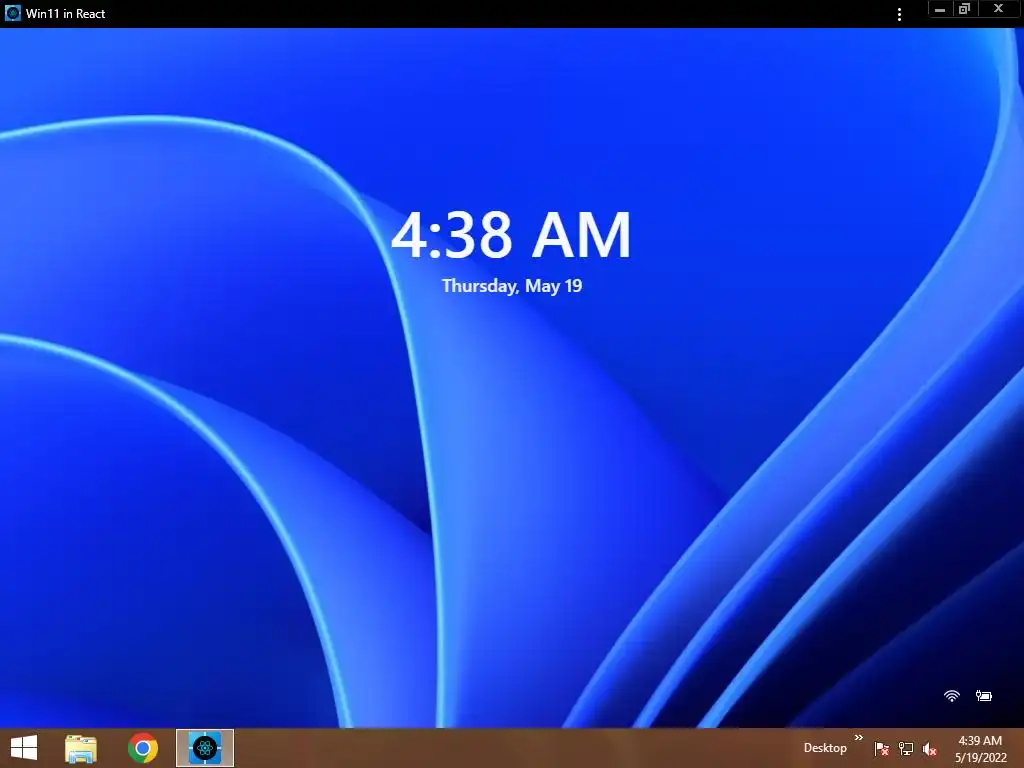Click the Wi-Fi icon on lock screen
The height and width of the screenshot is (768, 1024).
[x=952, y=696]
